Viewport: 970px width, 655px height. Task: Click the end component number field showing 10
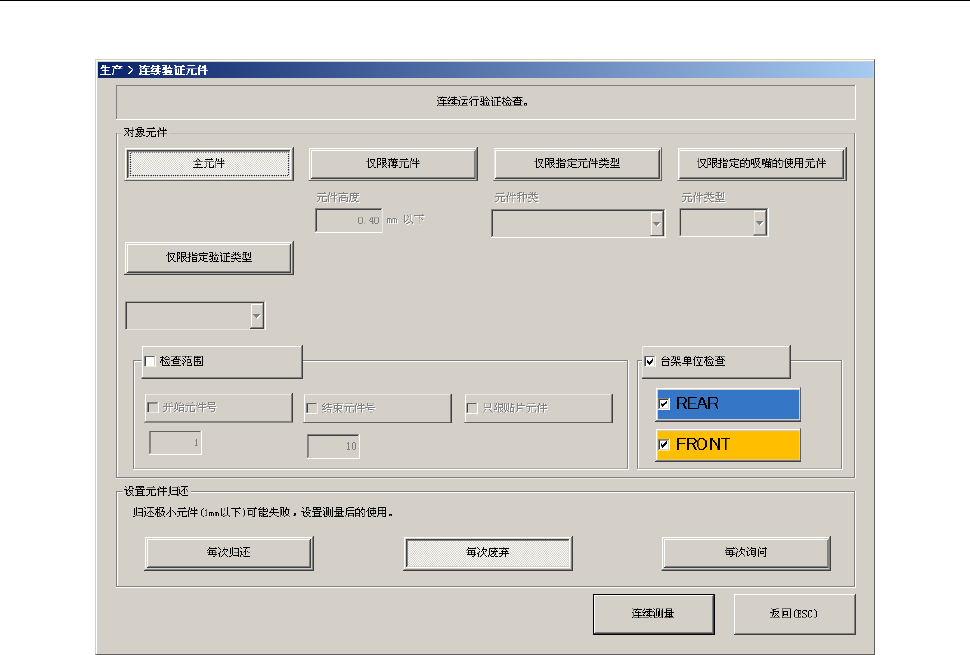pyautogui.click(x=333, y=447)
